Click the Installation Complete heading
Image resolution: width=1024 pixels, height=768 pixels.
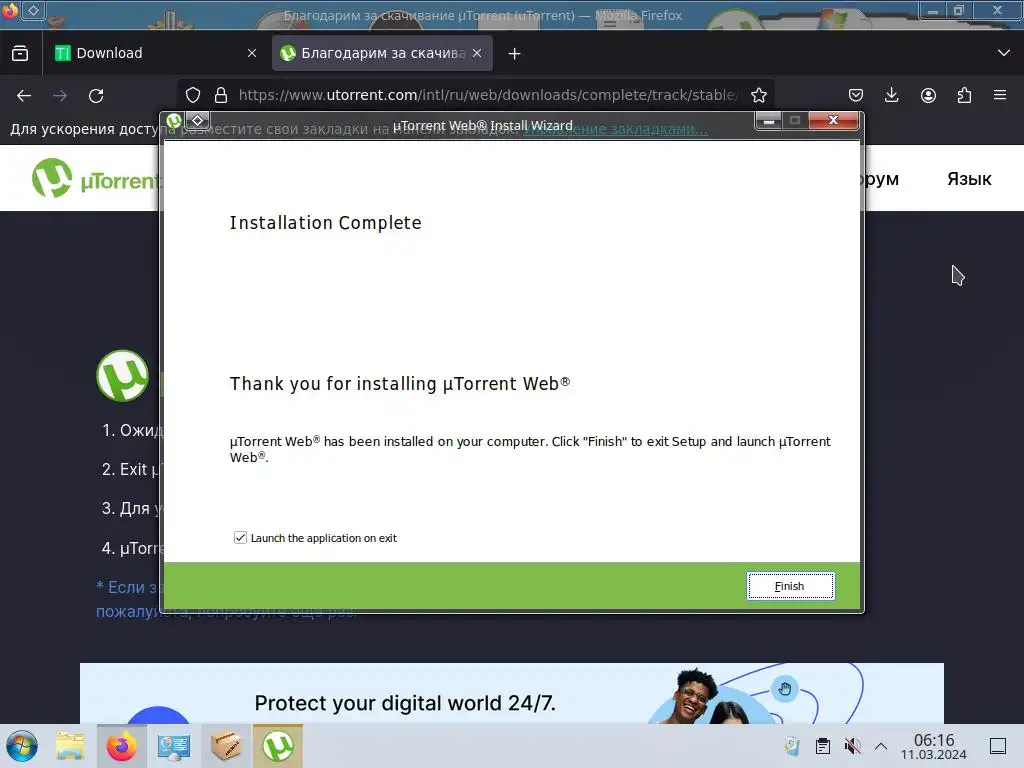[x=325, y=223]
